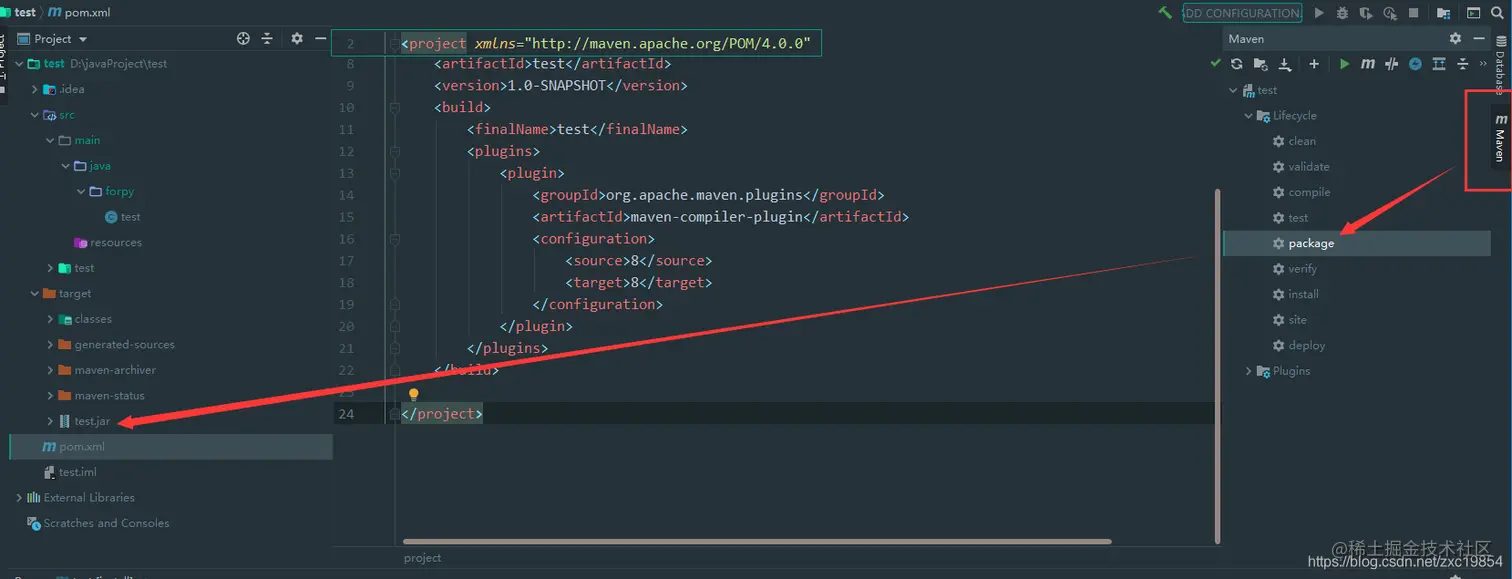Collapse All in Project panel header

(x=267, y=39)
